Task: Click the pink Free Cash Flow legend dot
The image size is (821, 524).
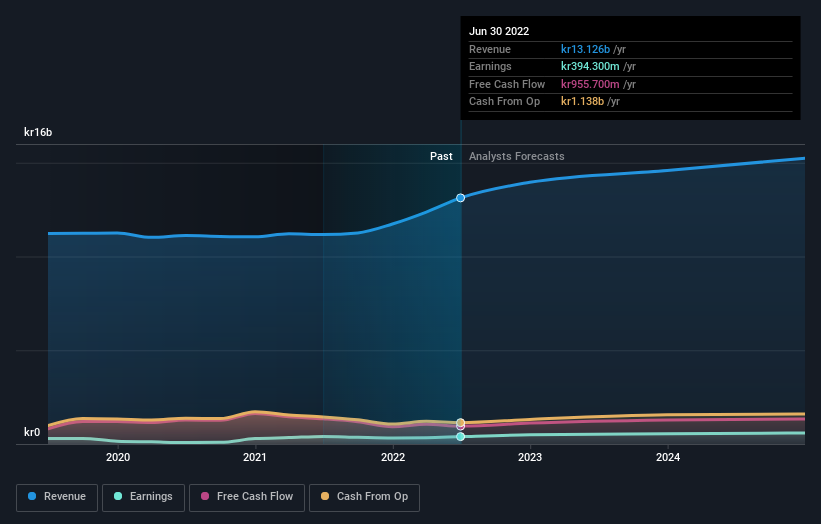Action: click(205, 496)
